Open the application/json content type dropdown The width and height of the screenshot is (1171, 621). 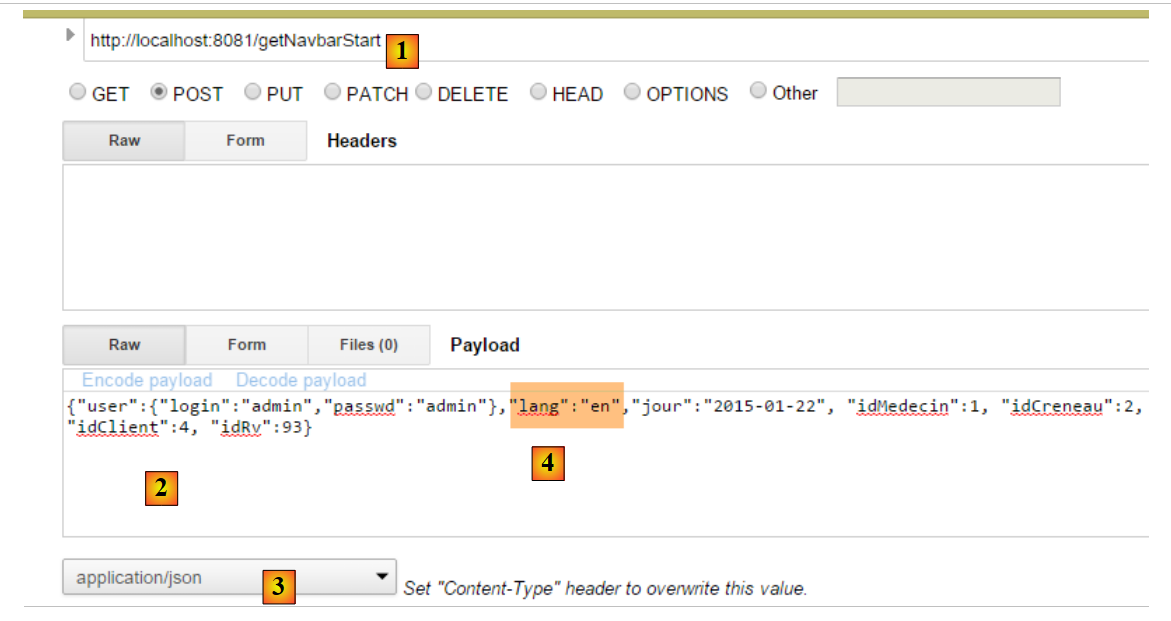(229, 577)
